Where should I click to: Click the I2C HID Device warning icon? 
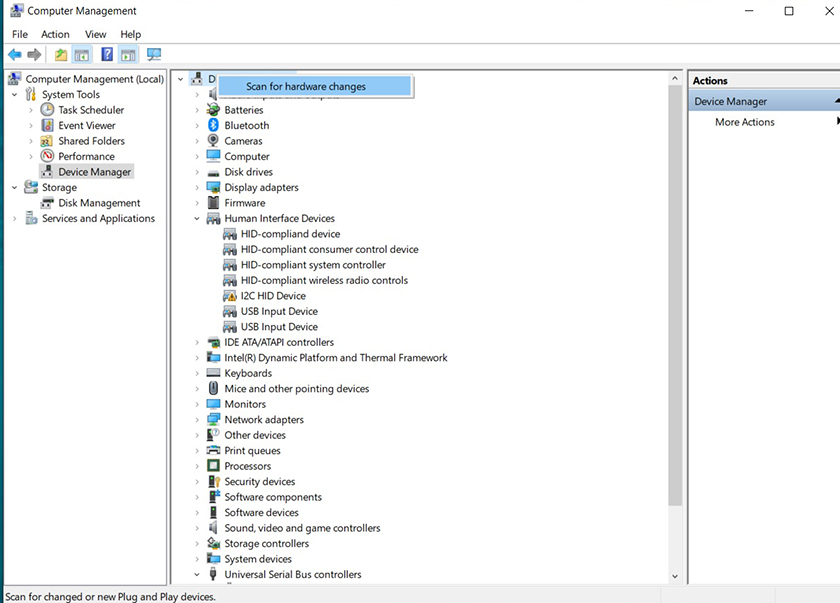coord(229,296)
